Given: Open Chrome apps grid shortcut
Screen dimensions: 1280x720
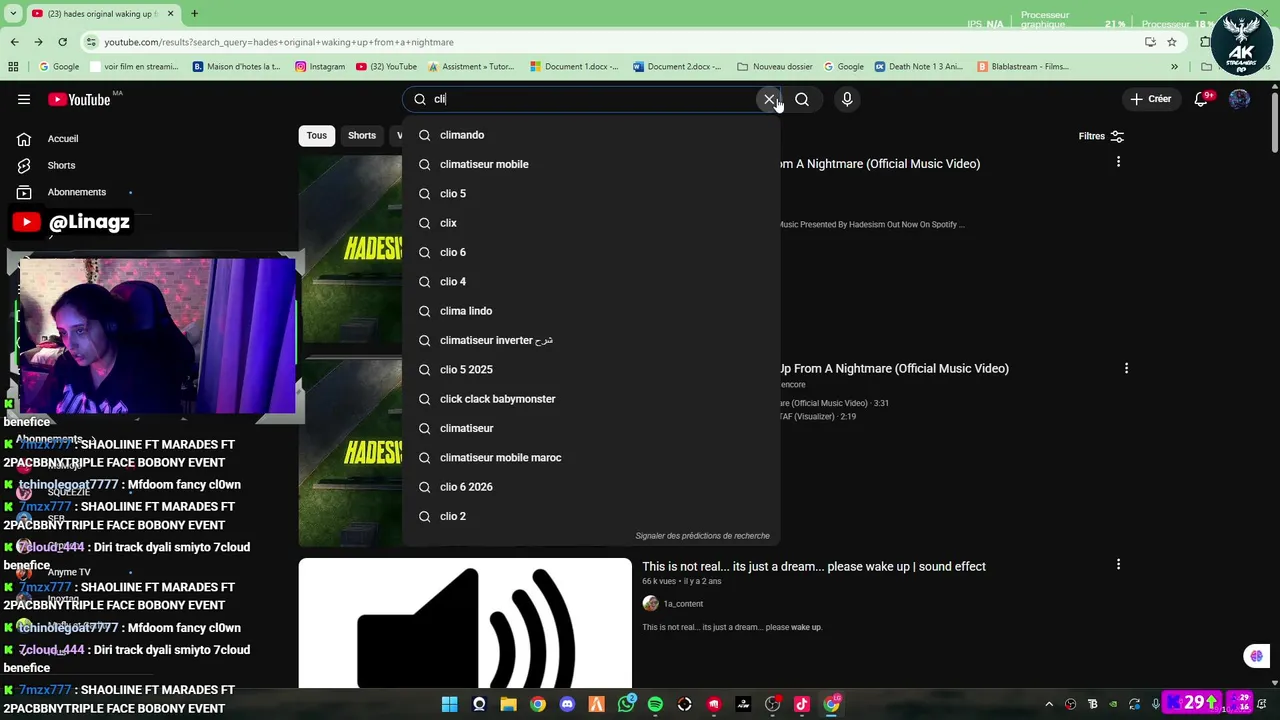Looking at the screenshot, I should click(x=13, y=67).
